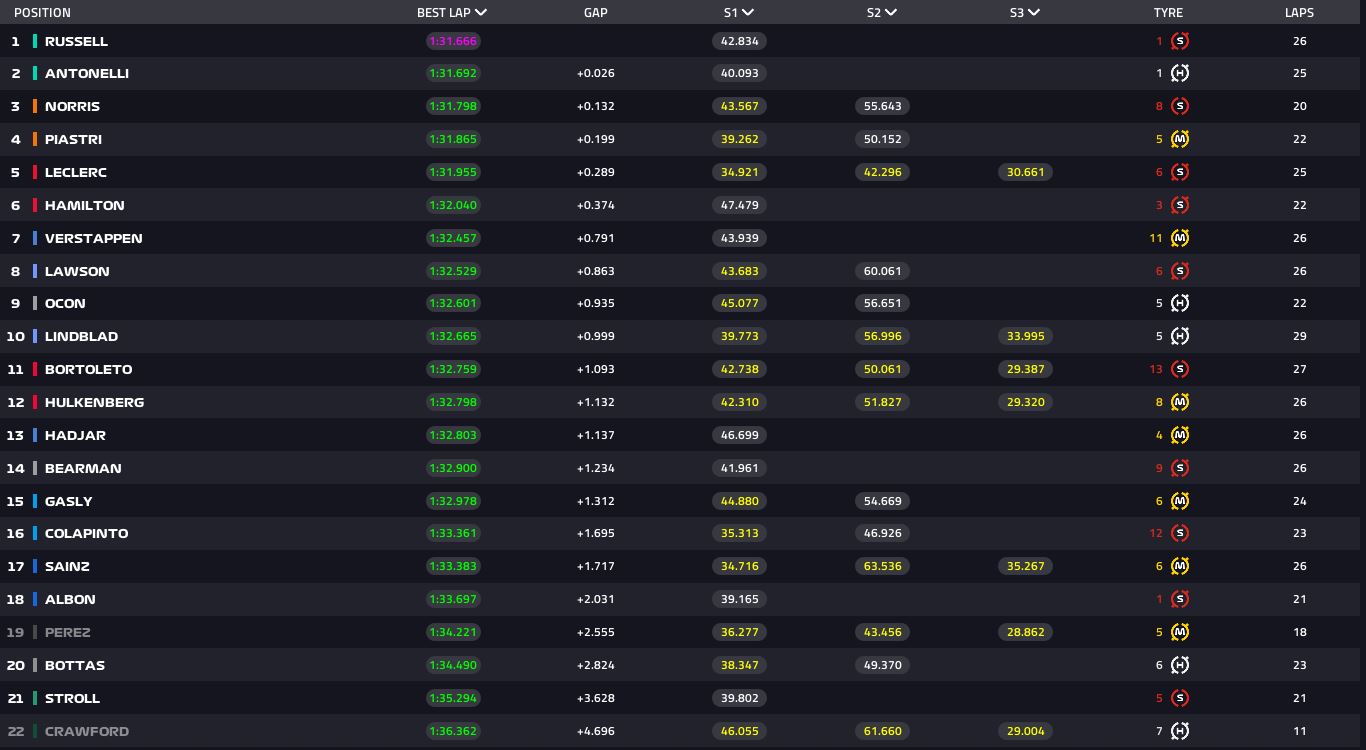This screenshot has height=750, width=1366.
Task: Click Crawford's hard tyre icon
Action: tap(1180, 731)
